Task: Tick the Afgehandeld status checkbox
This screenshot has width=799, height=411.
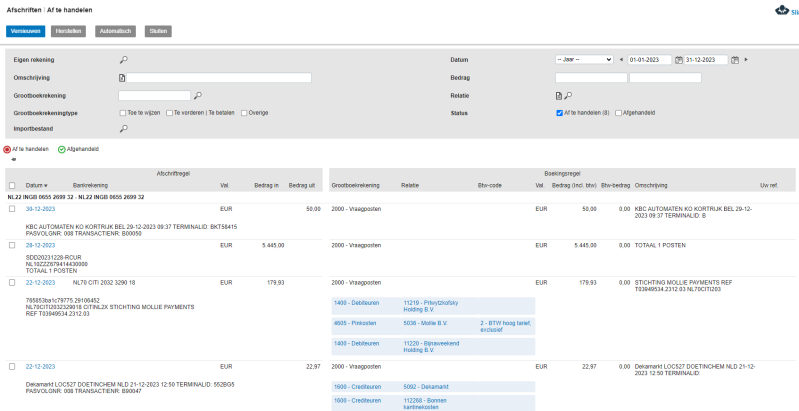Action: 619,113
